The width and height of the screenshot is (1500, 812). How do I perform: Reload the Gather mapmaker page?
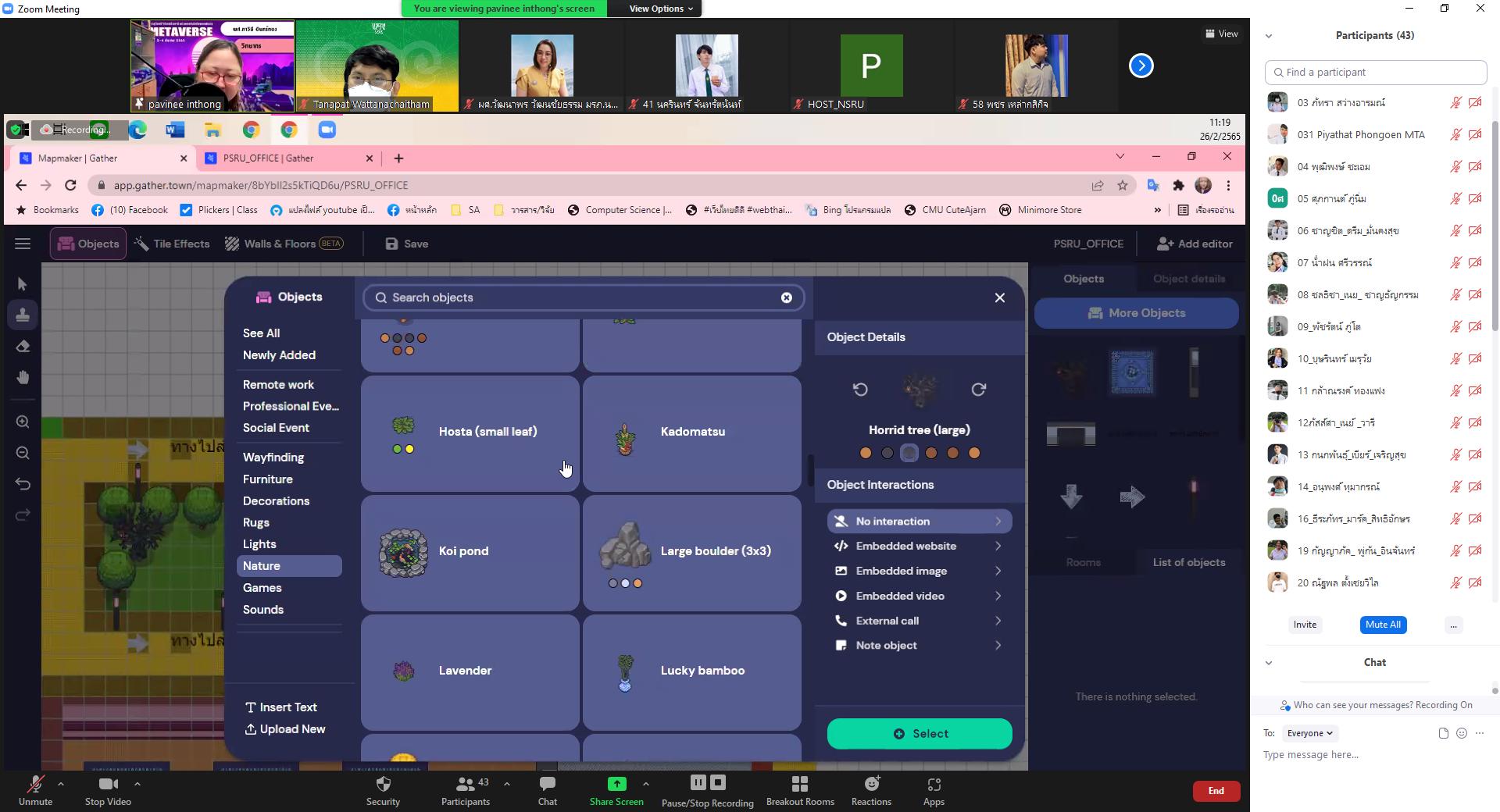(70, 185)
